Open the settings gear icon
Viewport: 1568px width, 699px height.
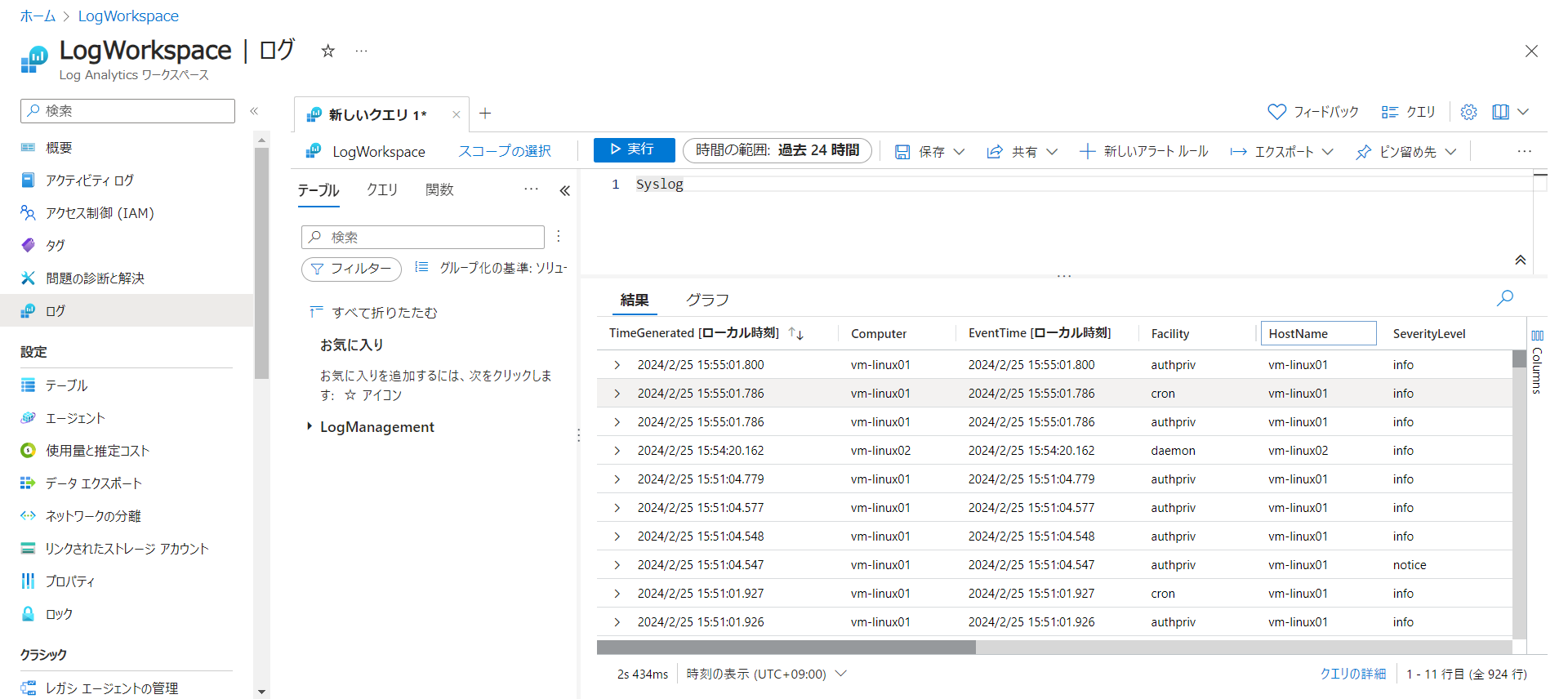click(x=1468, y=112)
